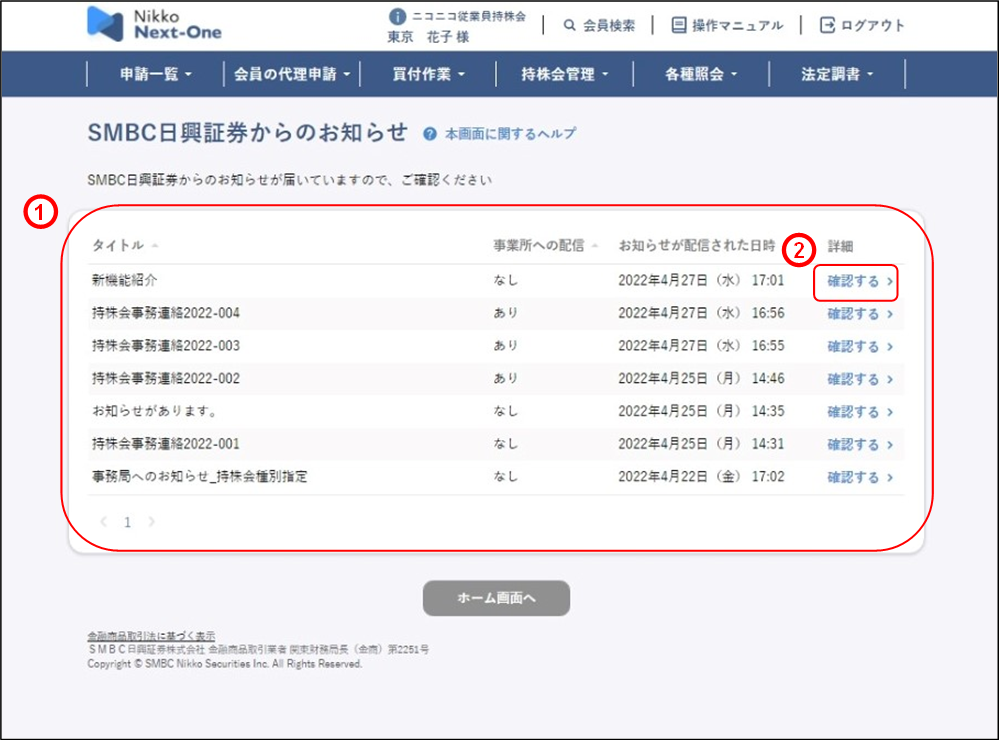The height and width of the screenshot is (741, 1000).
Task: Go to the next page arrow
Action: 151,522
